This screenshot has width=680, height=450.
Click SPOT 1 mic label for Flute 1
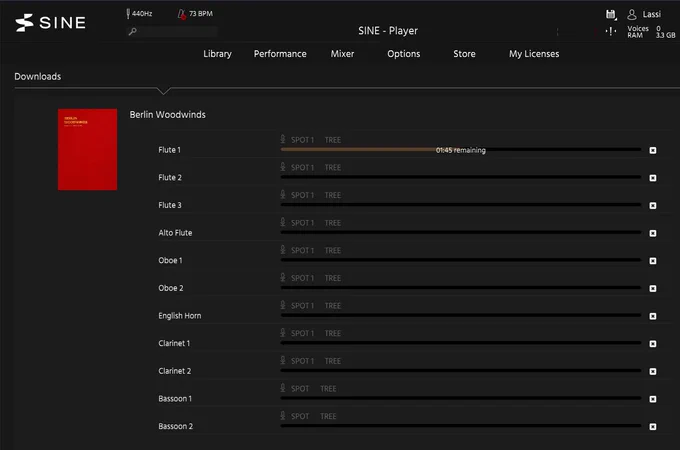(302, 140)
